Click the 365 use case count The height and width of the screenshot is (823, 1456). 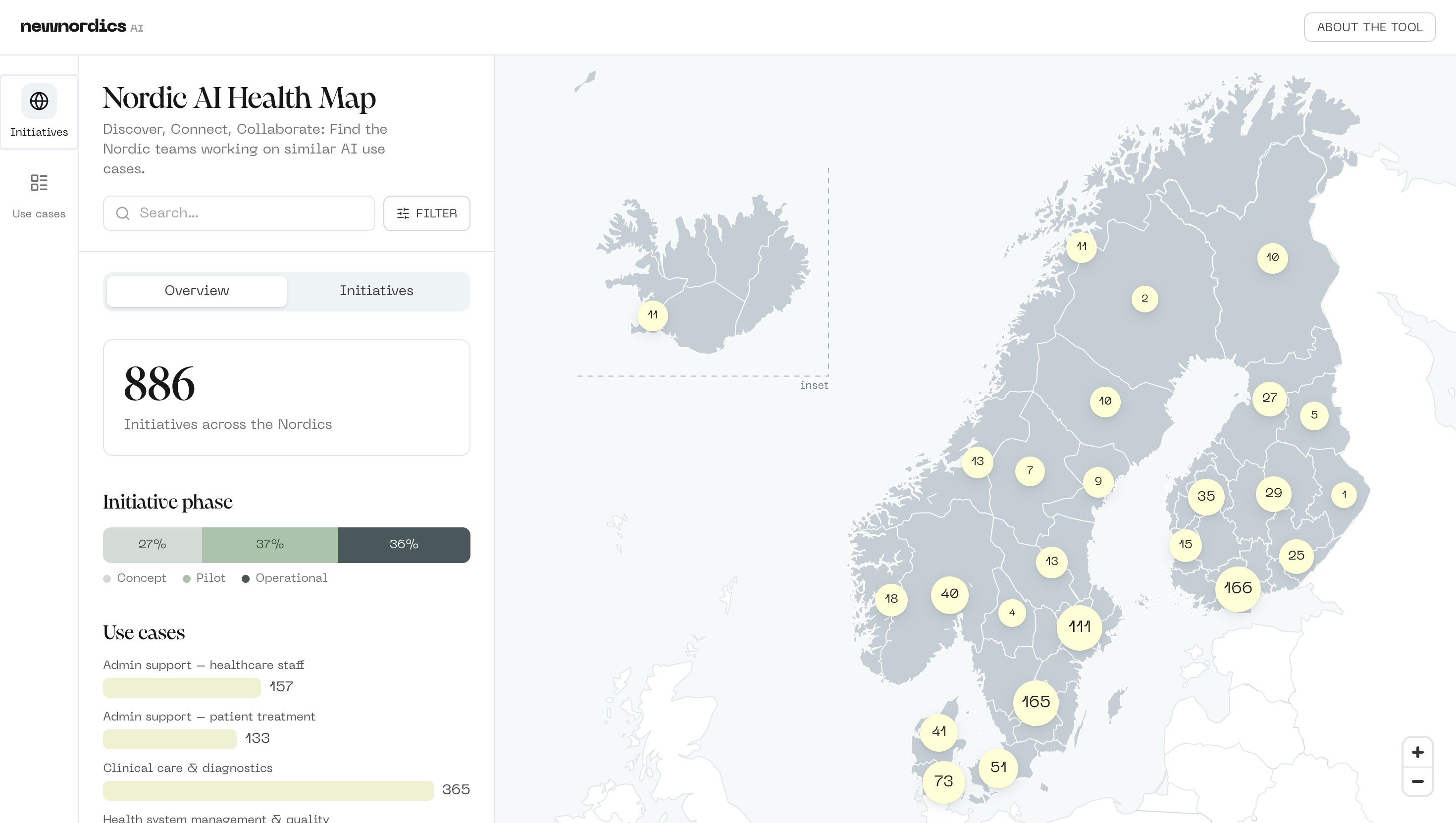click(x=456, y=790)
